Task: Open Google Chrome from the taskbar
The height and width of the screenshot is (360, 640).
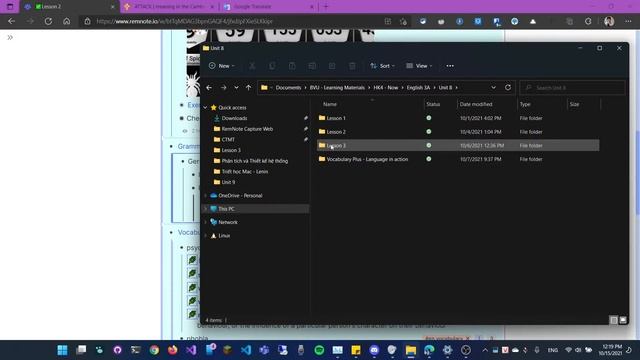Action: click(154, 350)
